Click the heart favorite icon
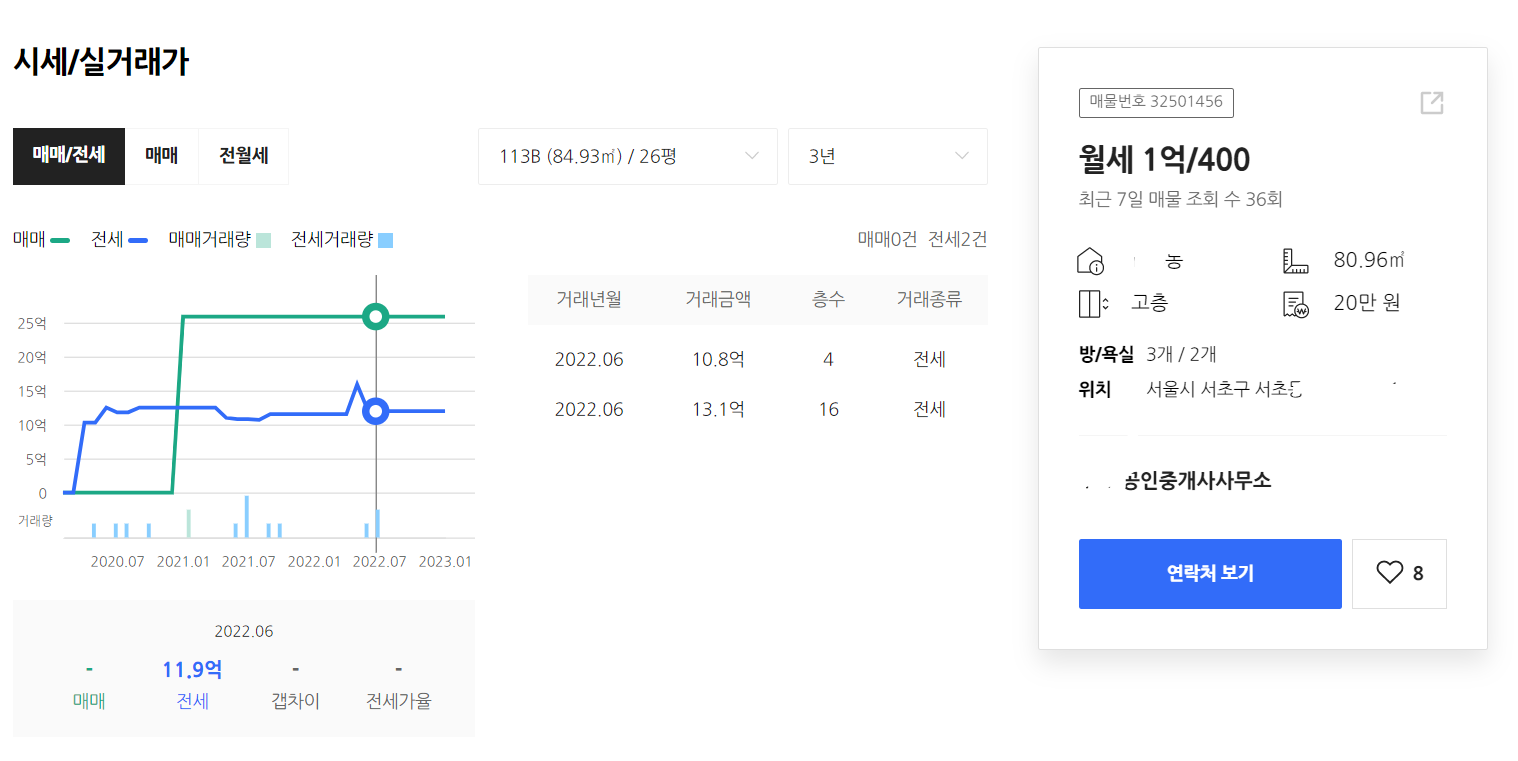 click(1390, 573)
